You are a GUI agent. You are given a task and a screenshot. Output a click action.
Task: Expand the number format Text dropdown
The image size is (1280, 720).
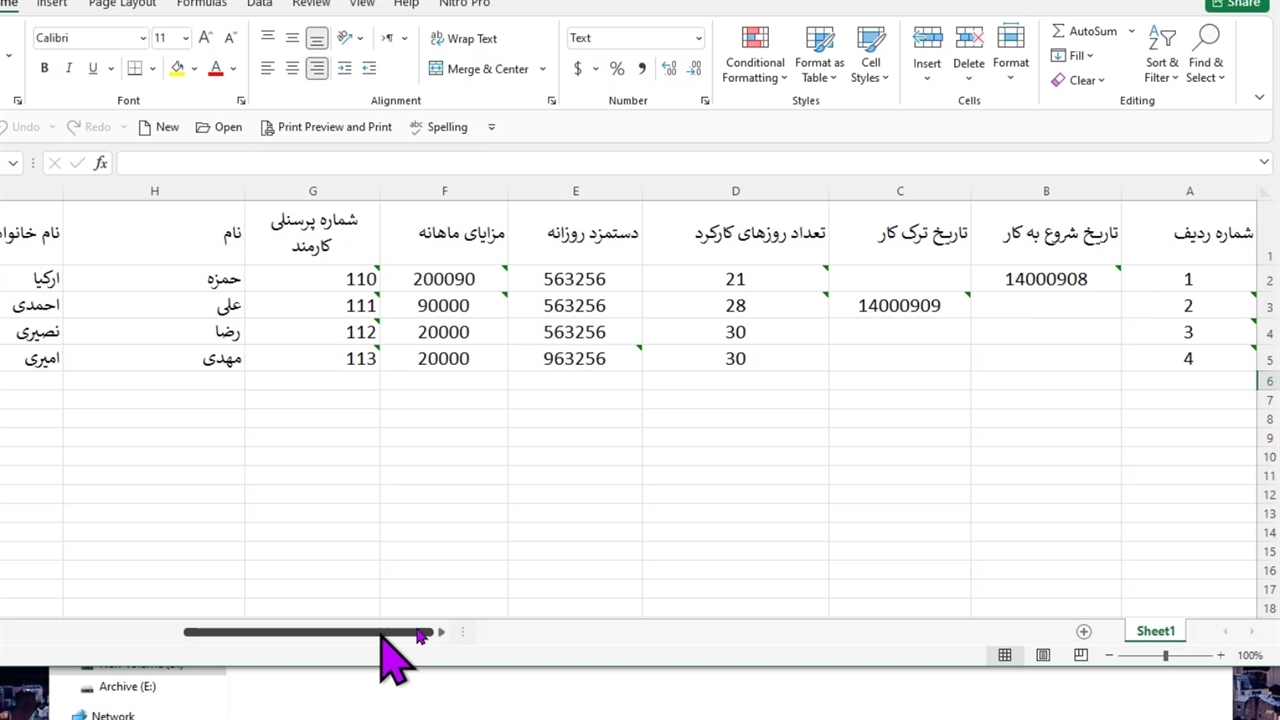coord(698,39)
